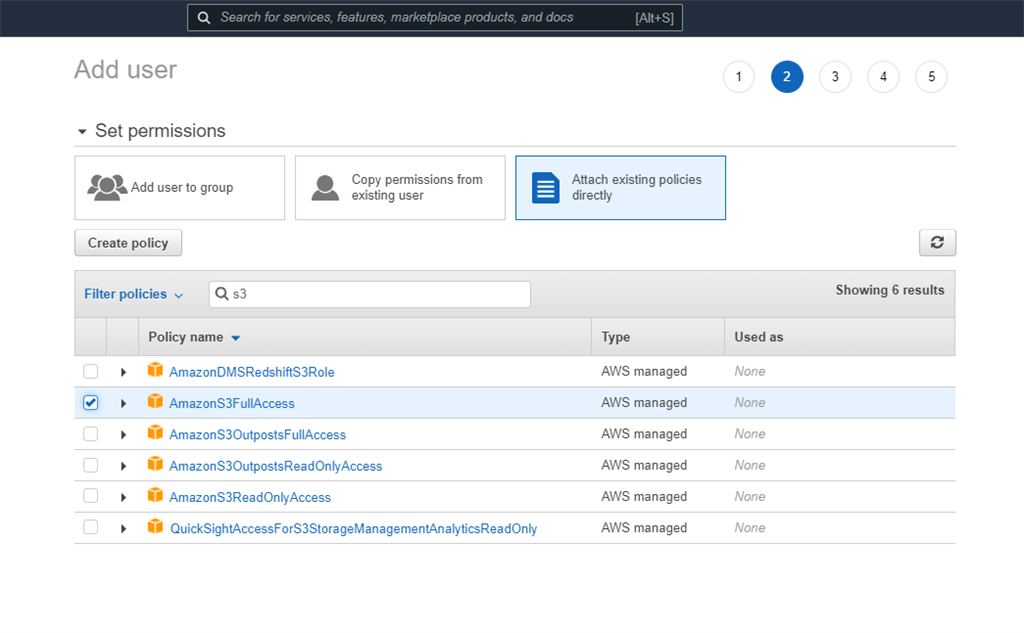Check the AmazonS3ReadOnlyAccess checkbox
The width and height of the screenshot is (1024, 633).
tap(90, 496)
